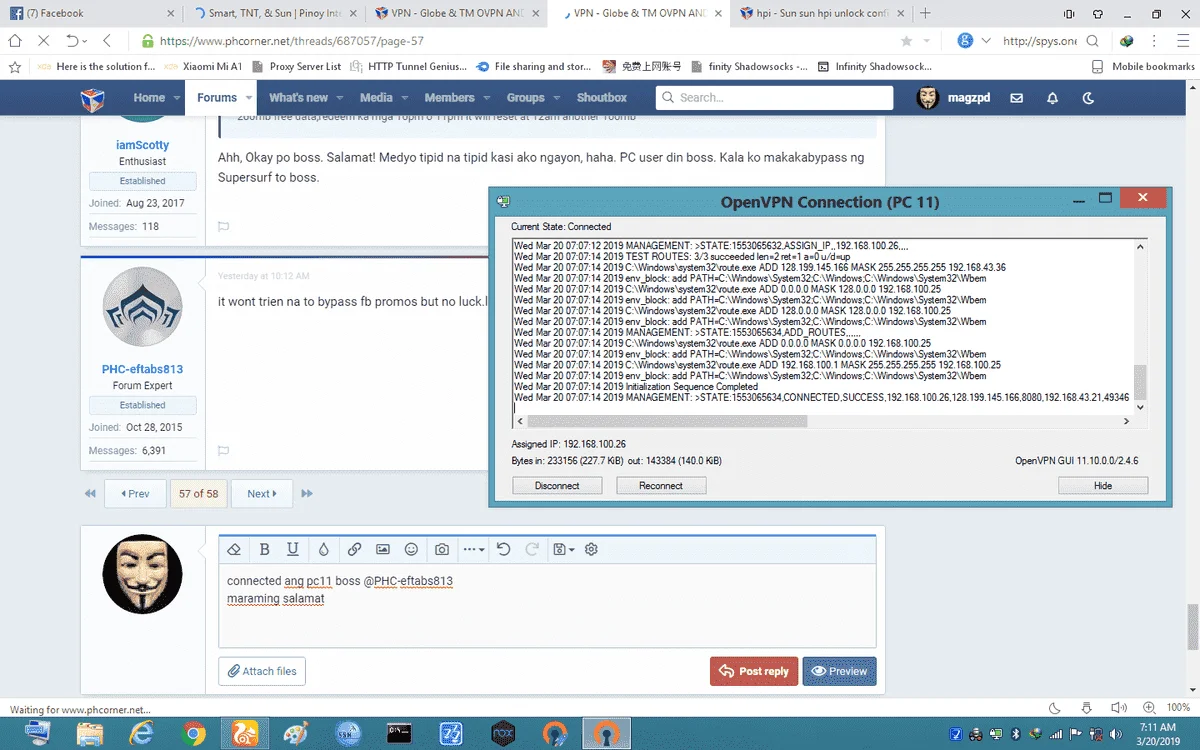The width and height of the screenshot is (1200, 750).
Task: Insert an image in the reply editor
Action: [382, 549]
